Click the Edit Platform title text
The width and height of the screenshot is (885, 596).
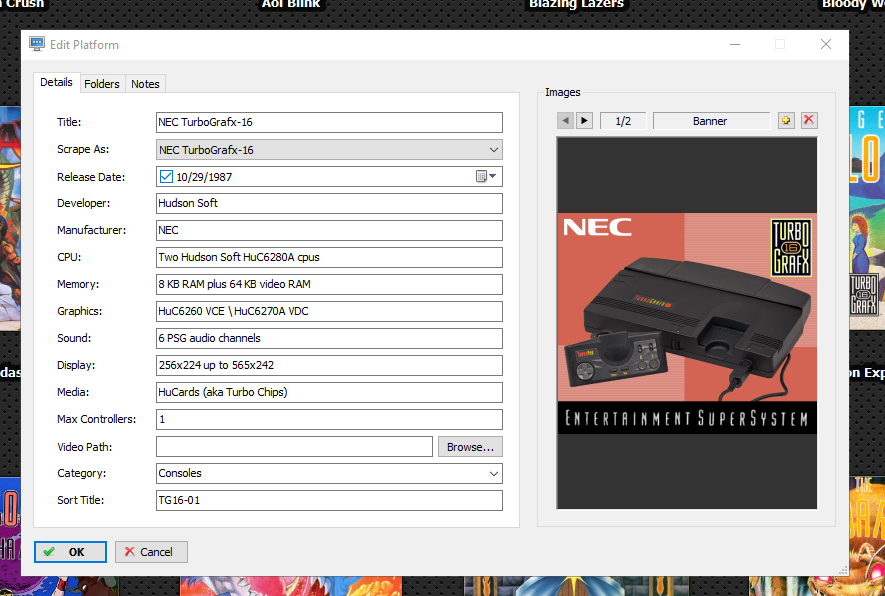(x=84, y=45)
